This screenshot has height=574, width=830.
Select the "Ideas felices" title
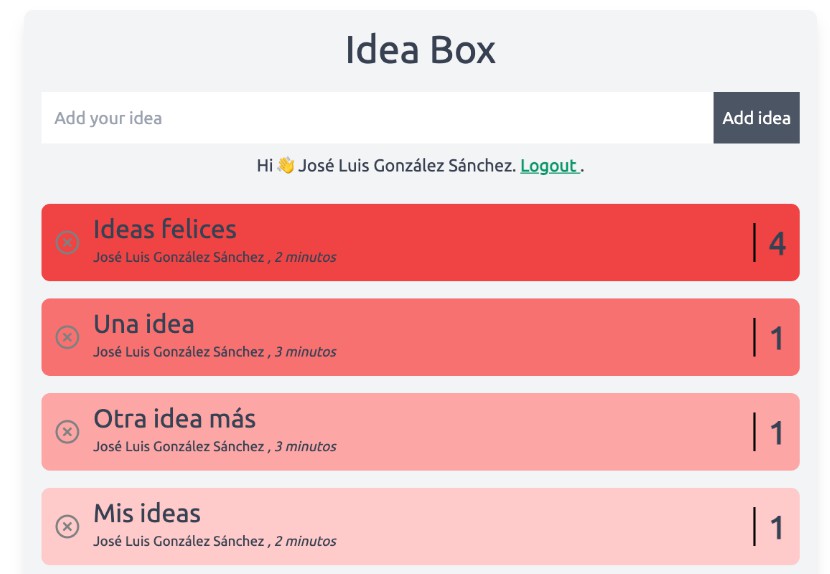click(165, 229)
